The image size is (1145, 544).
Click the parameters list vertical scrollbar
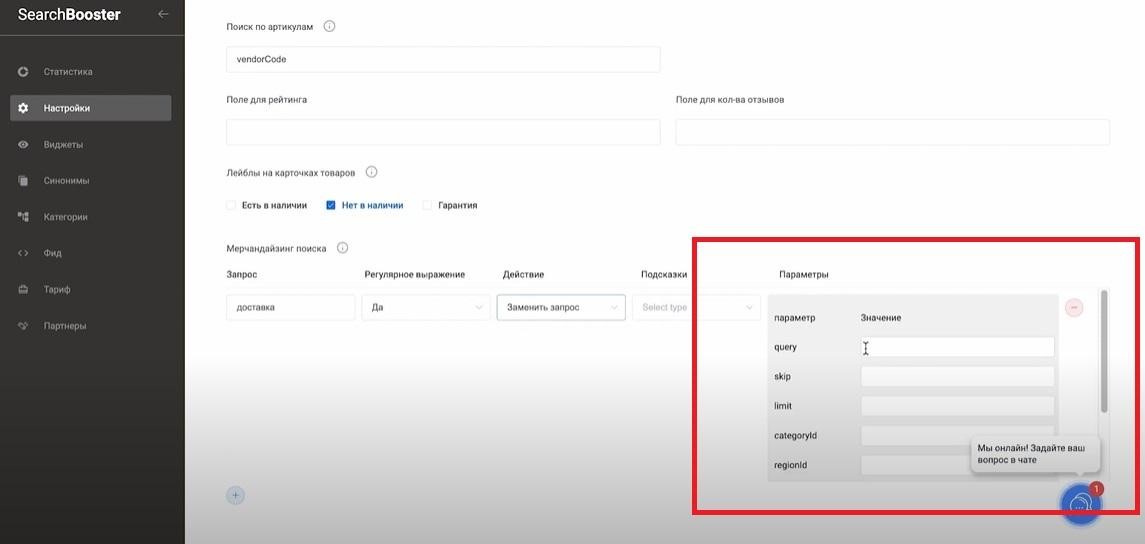pos(1104,350)
